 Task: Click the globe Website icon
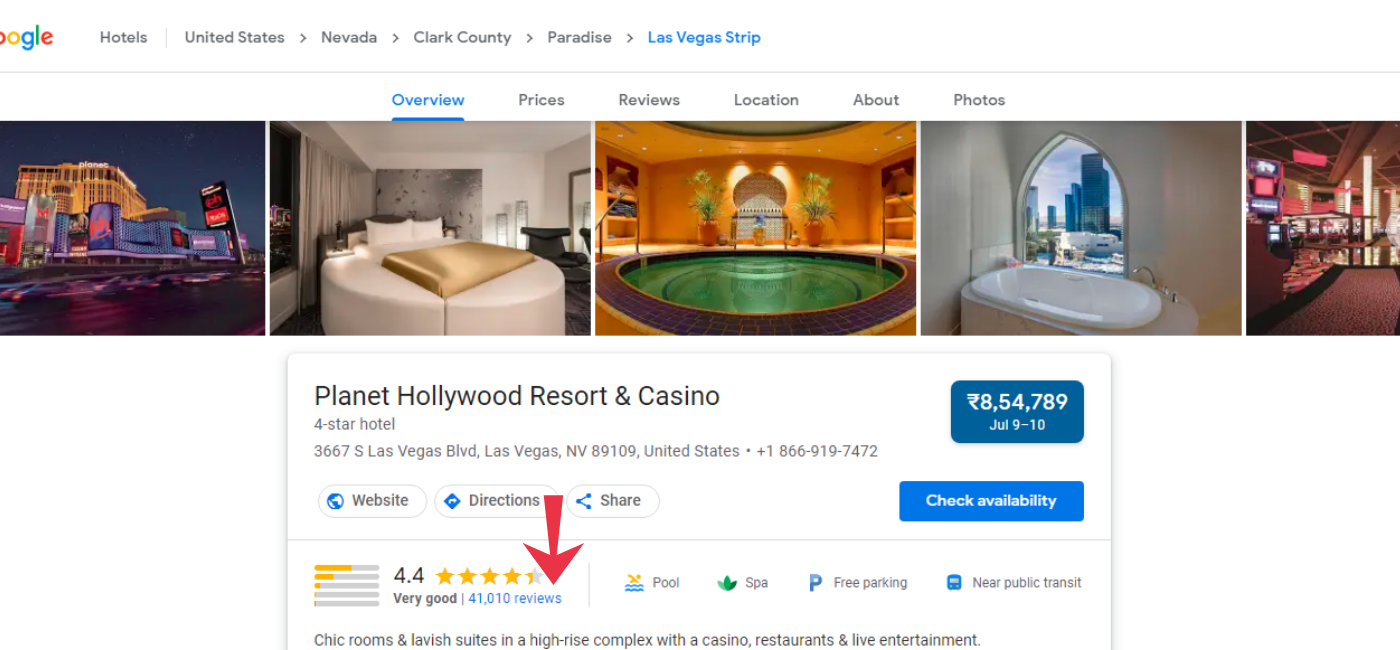336,501
